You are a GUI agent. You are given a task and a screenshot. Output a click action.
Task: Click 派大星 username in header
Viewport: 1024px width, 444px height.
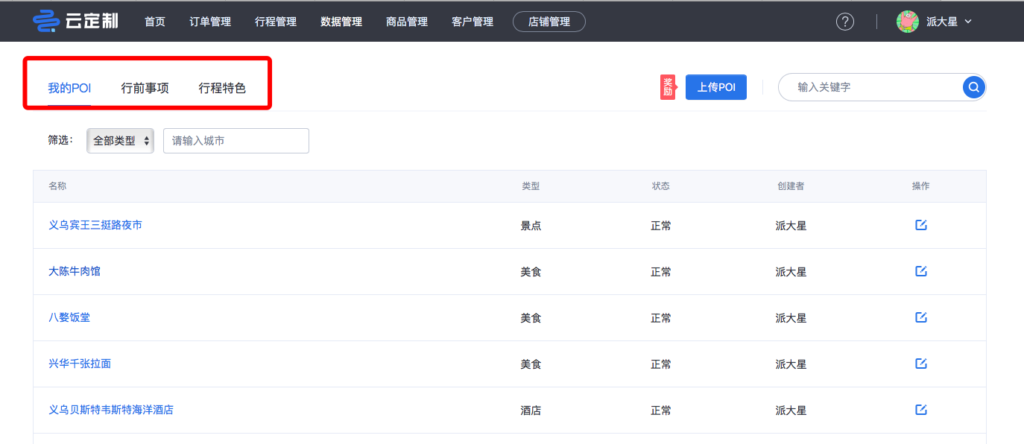(x=942, y=22)
